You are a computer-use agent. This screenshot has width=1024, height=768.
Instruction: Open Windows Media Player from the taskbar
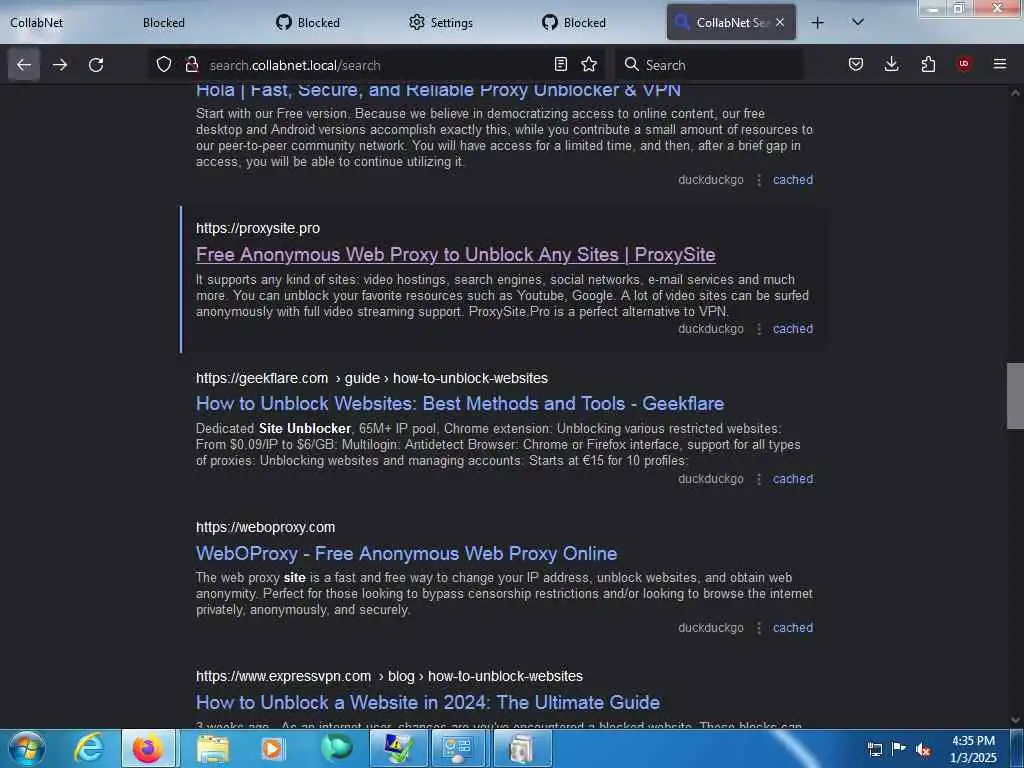click(272, 748)
